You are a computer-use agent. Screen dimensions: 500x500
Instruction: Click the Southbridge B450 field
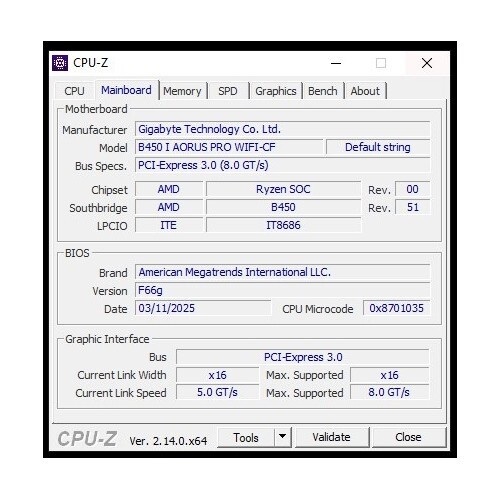(283, 207)
